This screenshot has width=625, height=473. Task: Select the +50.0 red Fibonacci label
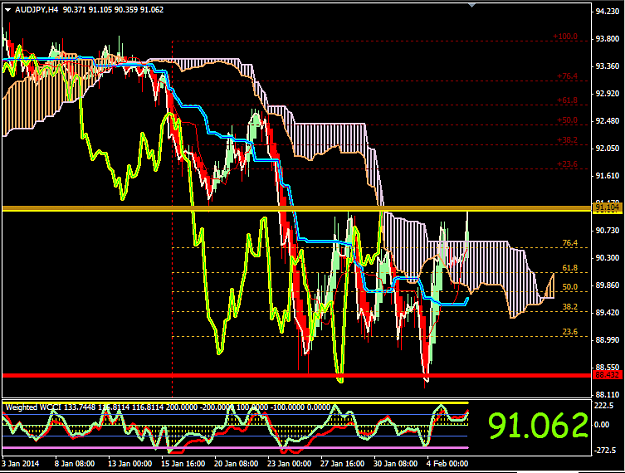tap(567, 120)
